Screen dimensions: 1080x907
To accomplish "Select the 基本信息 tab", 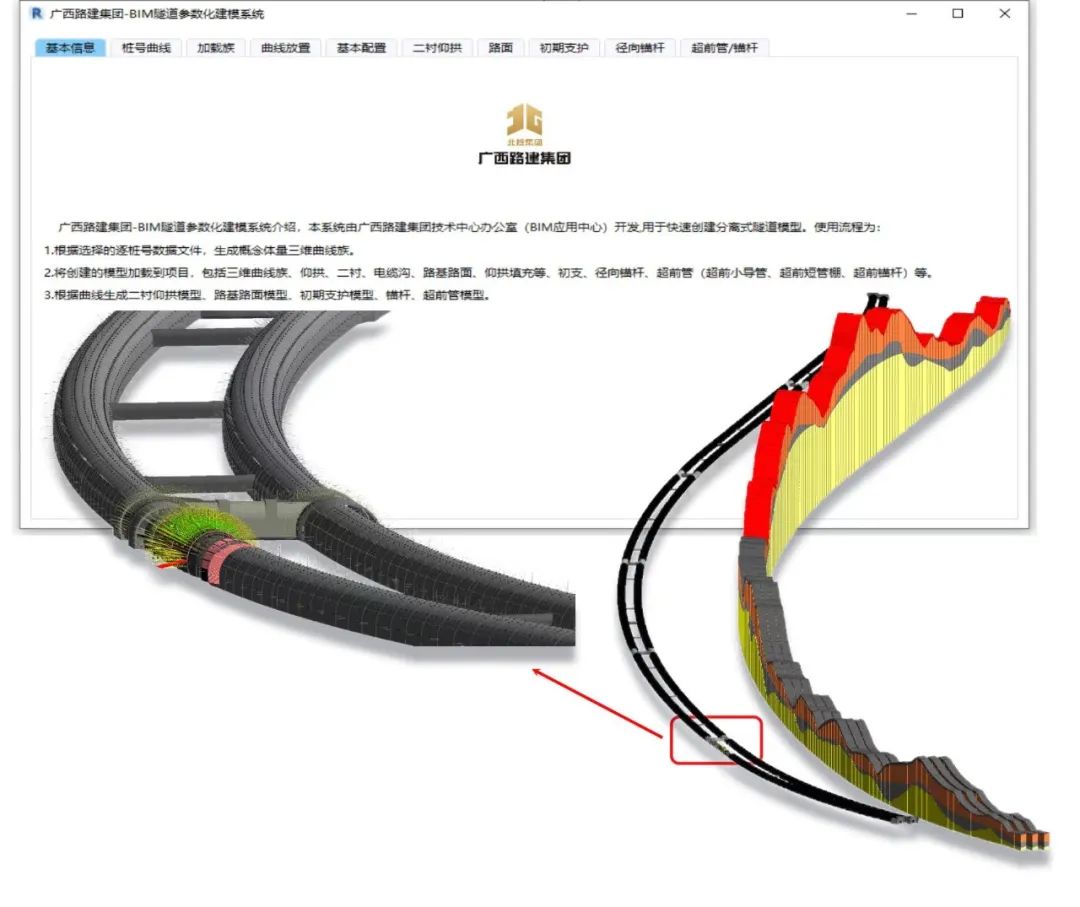I will (x=70, y=48).
